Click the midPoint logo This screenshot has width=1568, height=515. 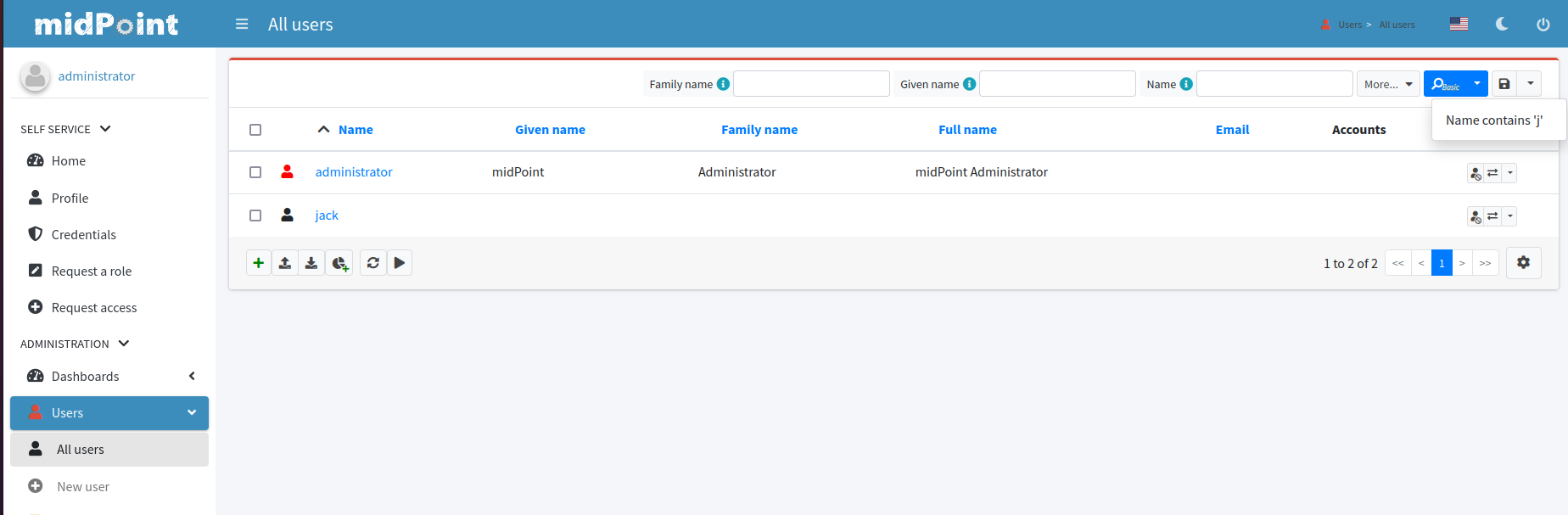click(107, 24)
